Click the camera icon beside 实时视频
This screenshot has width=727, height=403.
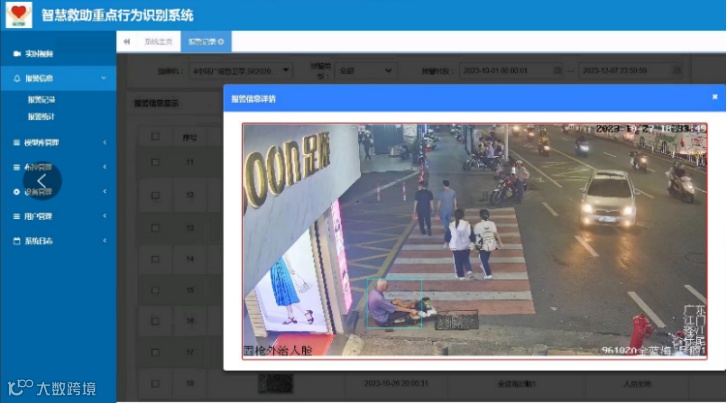coord(17,54)
